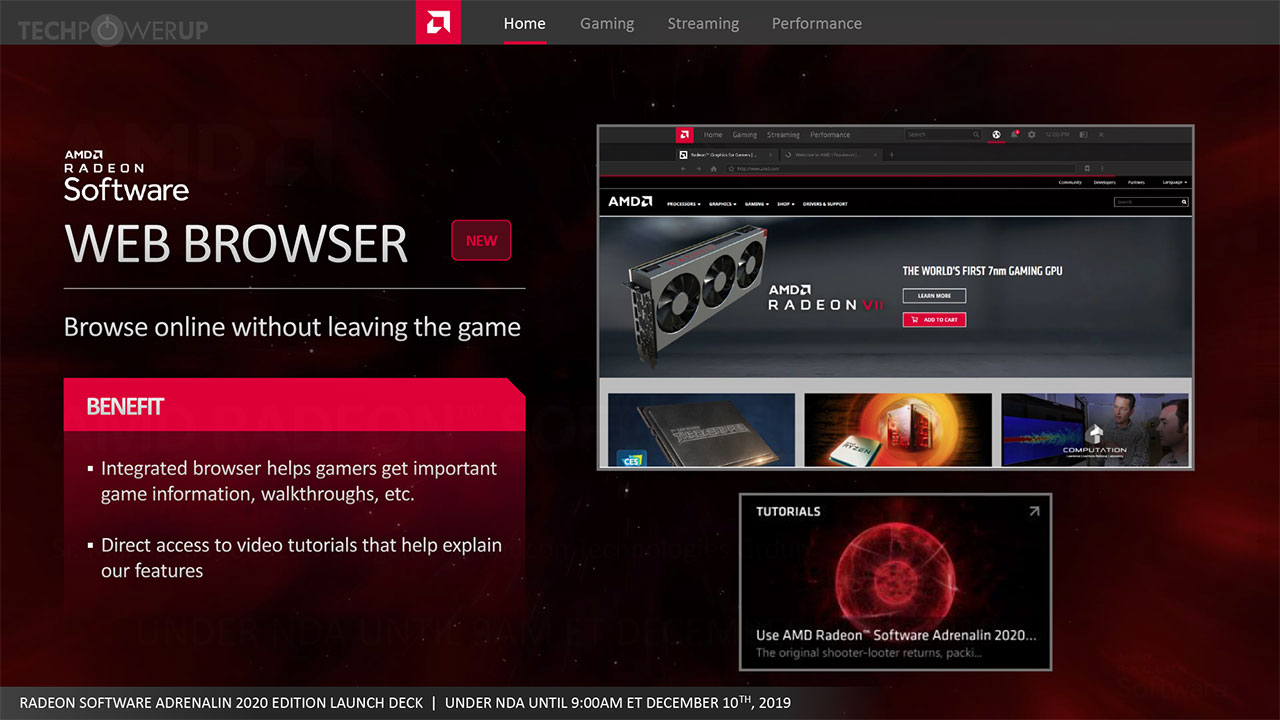
Task: Expand the Language dropdown on the AMD site
Action: point(1174,182)
